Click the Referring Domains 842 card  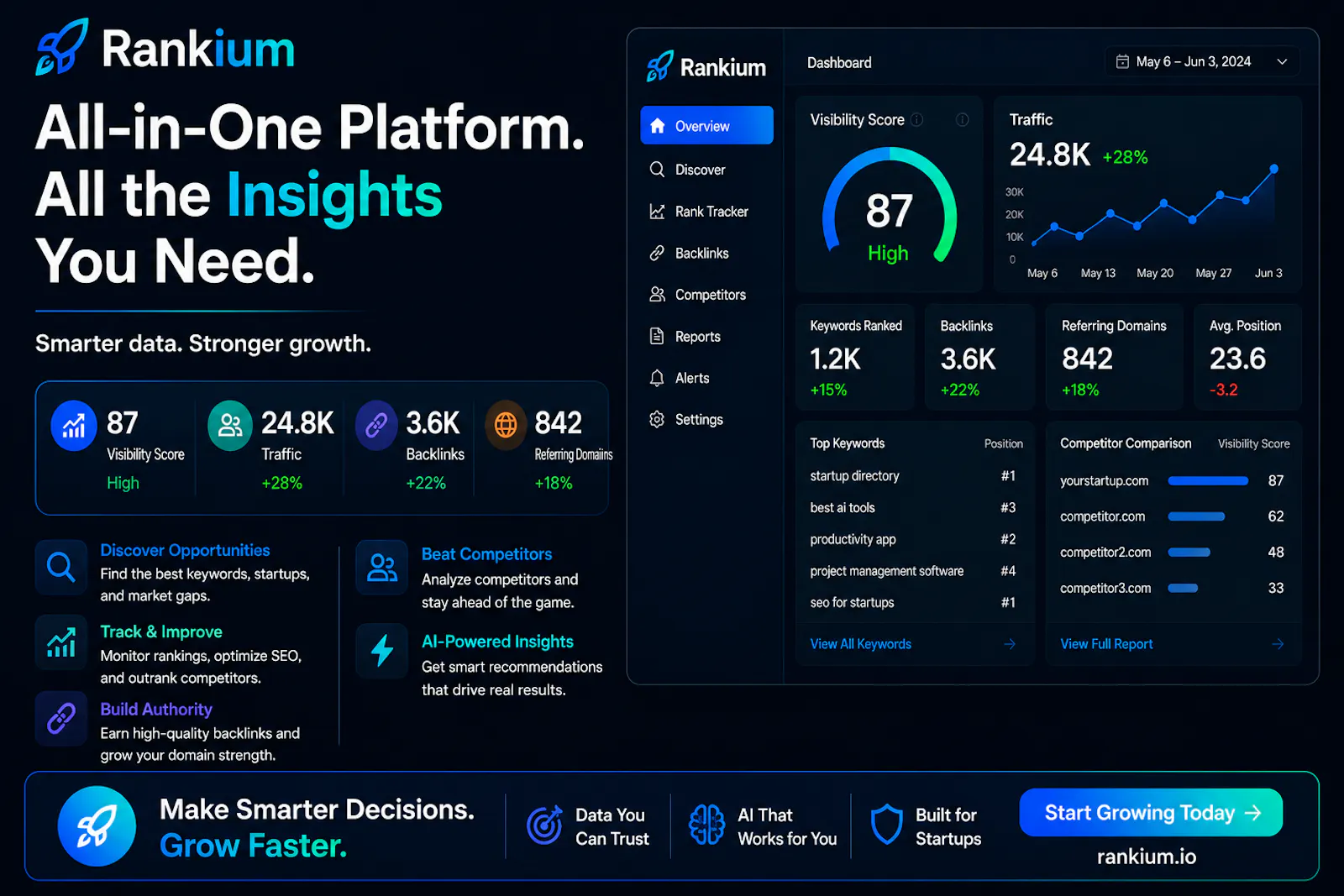click(1114, 357)
